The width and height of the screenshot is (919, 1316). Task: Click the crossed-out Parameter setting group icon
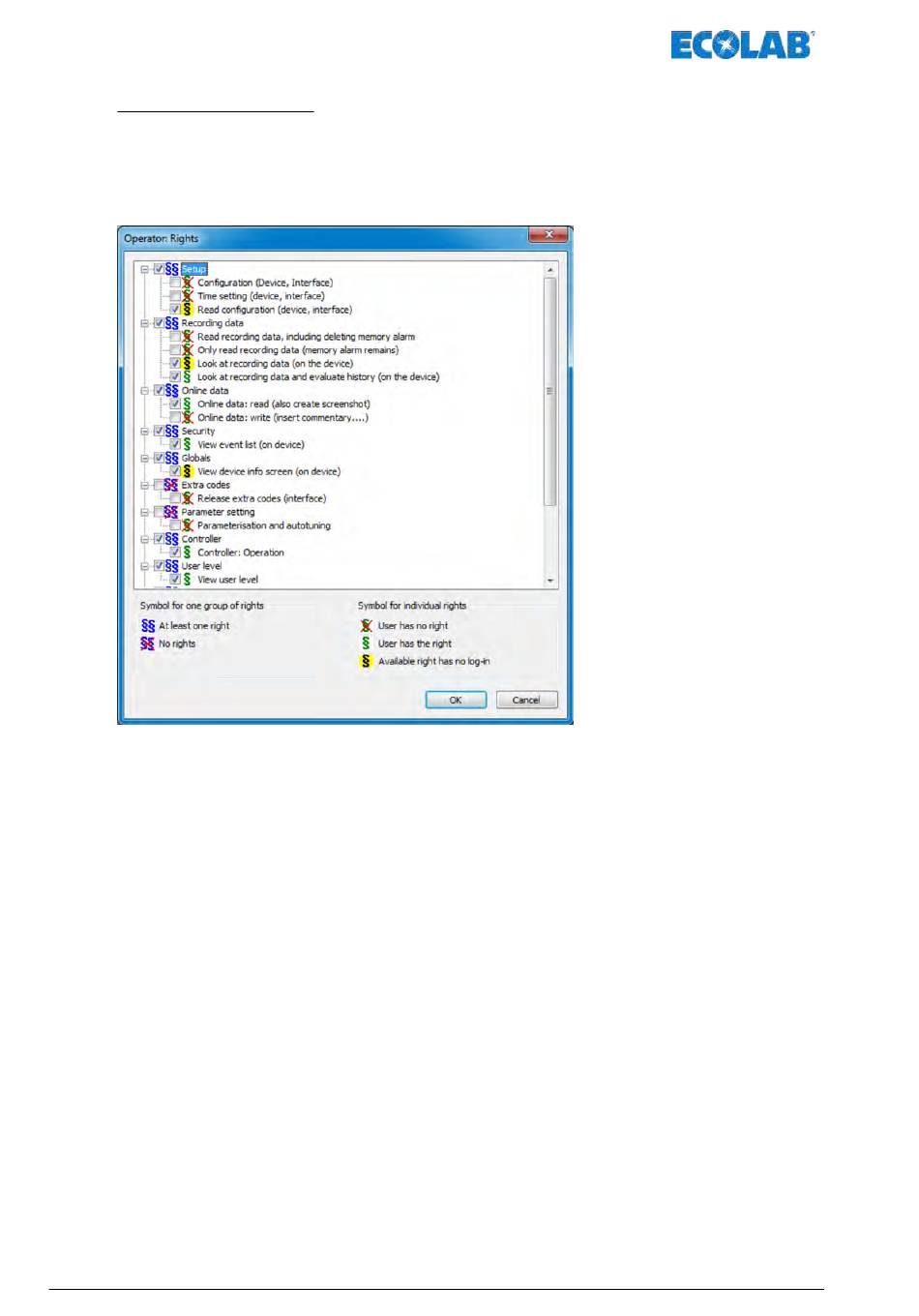click(171, 513)
